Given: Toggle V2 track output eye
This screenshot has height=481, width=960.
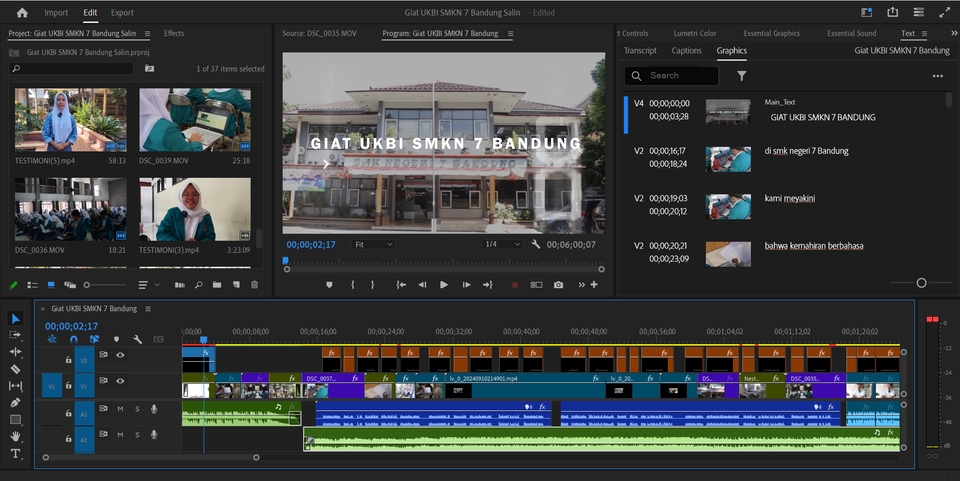Looking at the screenshot, I should (120, 355).
